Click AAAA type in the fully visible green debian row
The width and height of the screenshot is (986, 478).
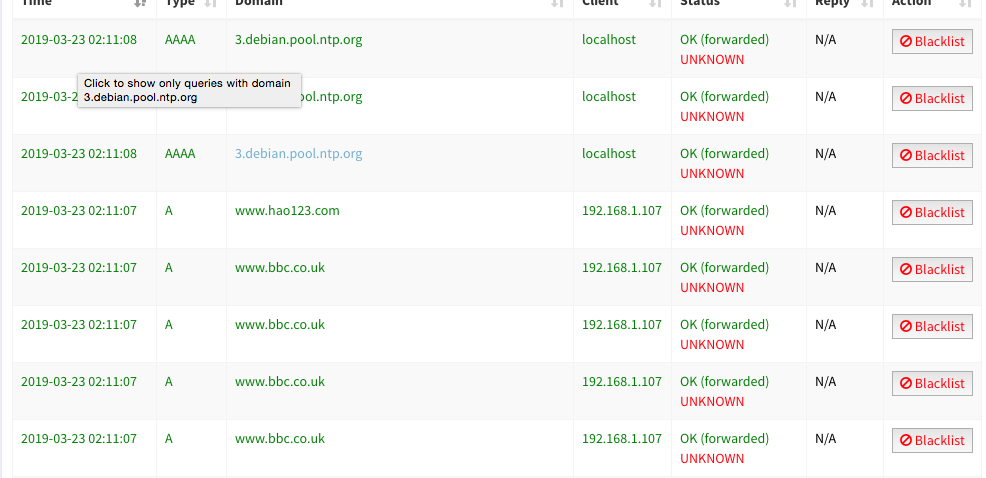[x=180, y=40]
